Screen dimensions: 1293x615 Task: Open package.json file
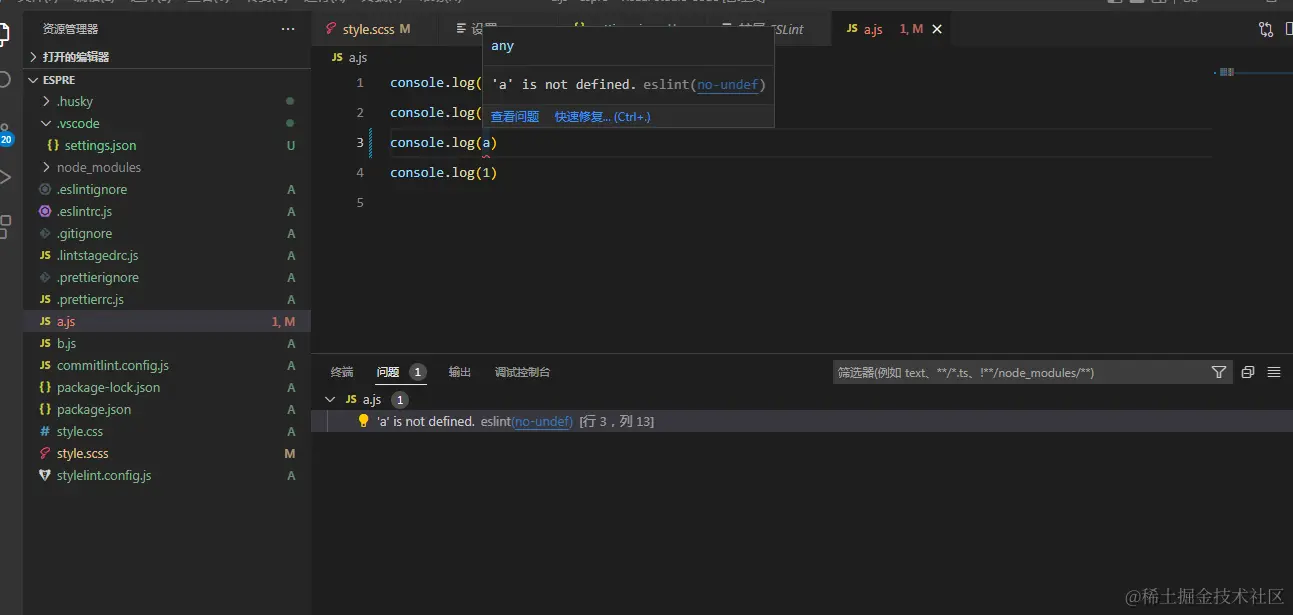pos(93,409)
